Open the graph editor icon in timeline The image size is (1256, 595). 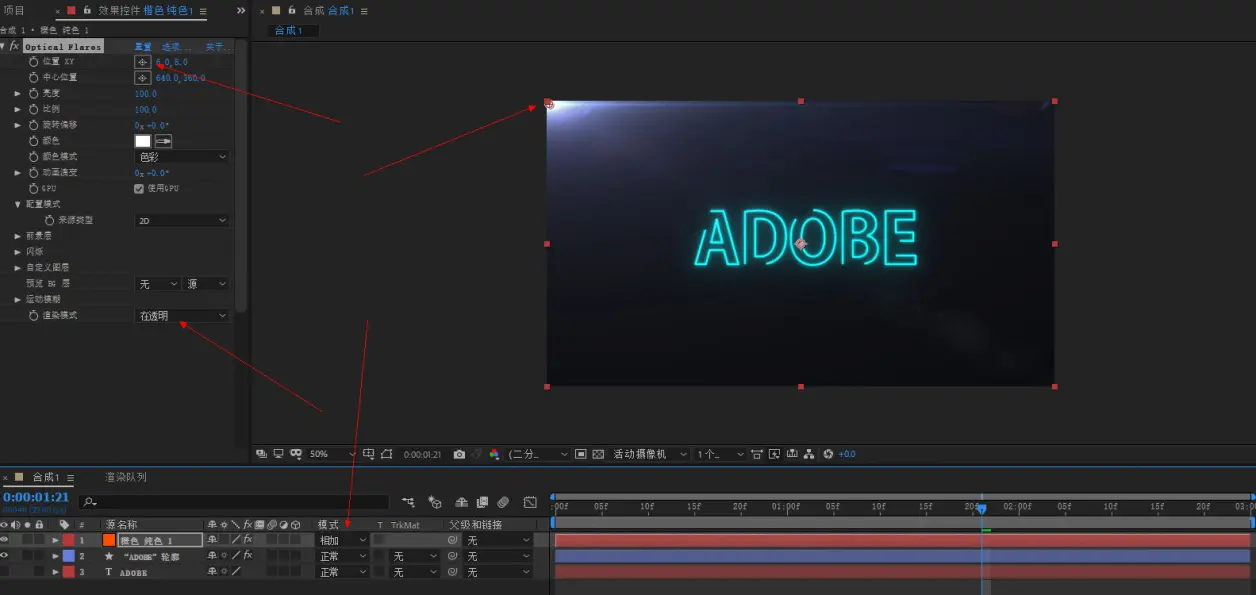[530, 502]
